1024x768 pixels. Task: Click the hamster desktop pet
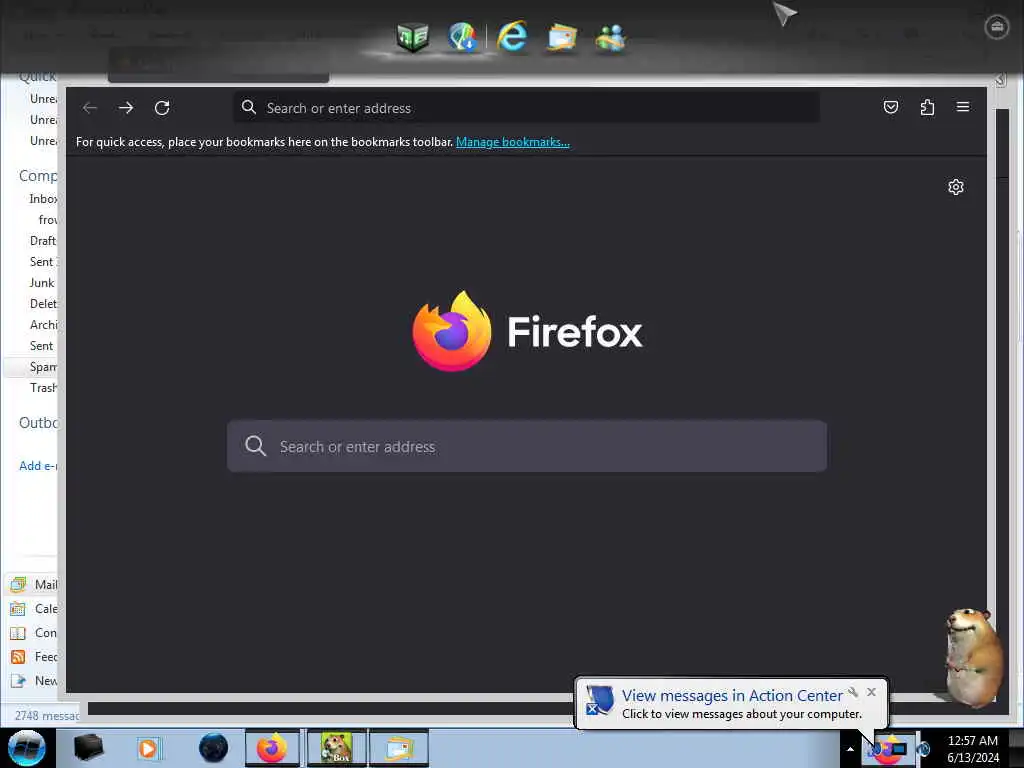click(x=974, y=656)
